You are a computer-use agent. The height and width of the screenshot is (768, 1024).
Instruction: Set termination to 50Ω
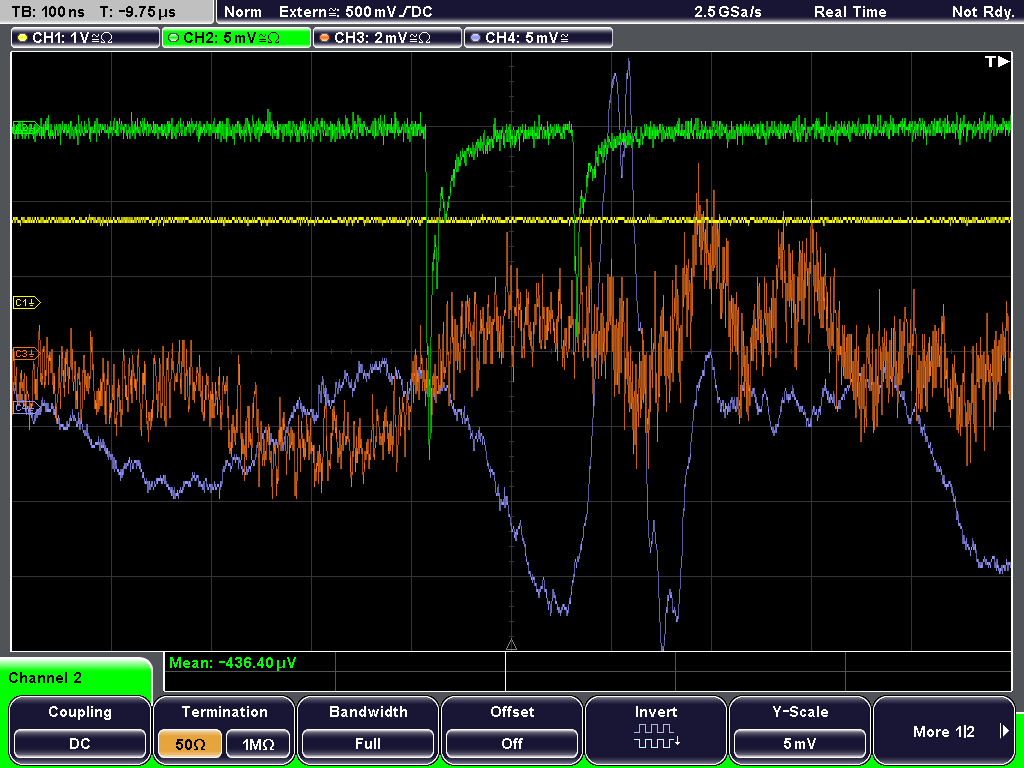(x=189, y=744)
